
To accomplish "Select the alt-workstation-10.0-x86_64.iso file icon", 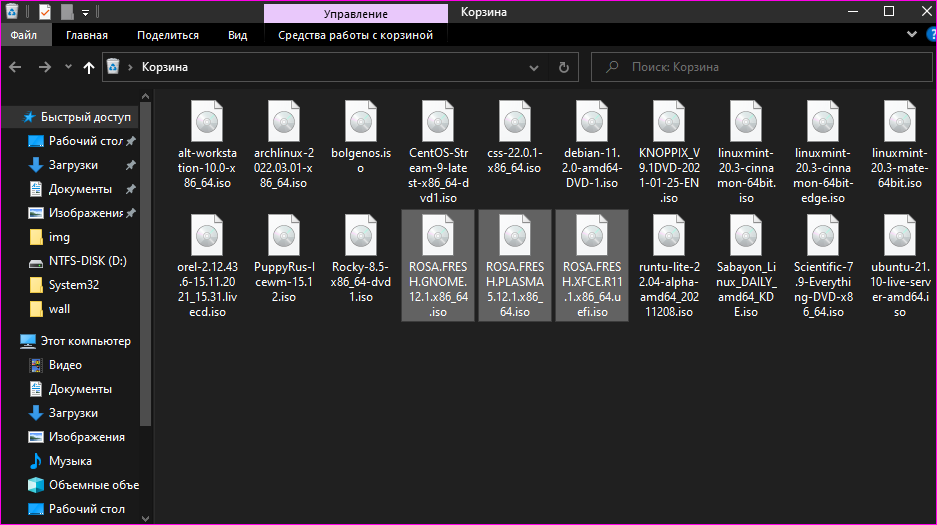I will tap(207, 121).
